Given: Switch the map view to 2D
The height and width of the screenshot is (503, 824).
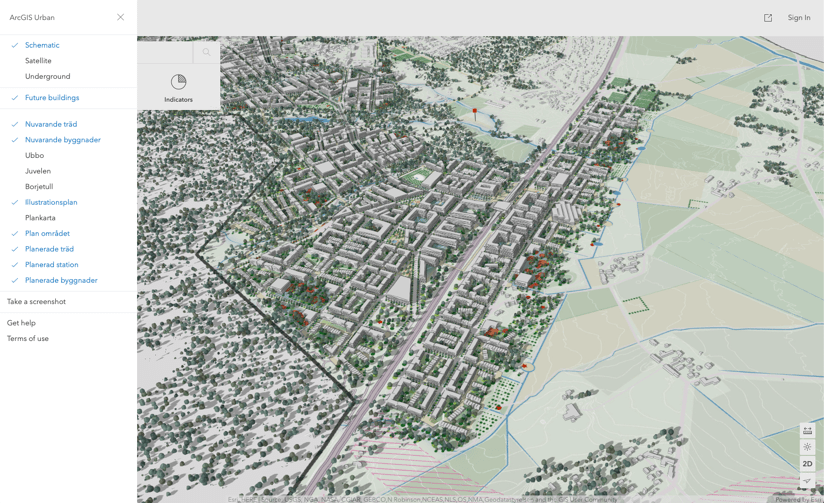Looking at the screenshot, I should 807,464.
